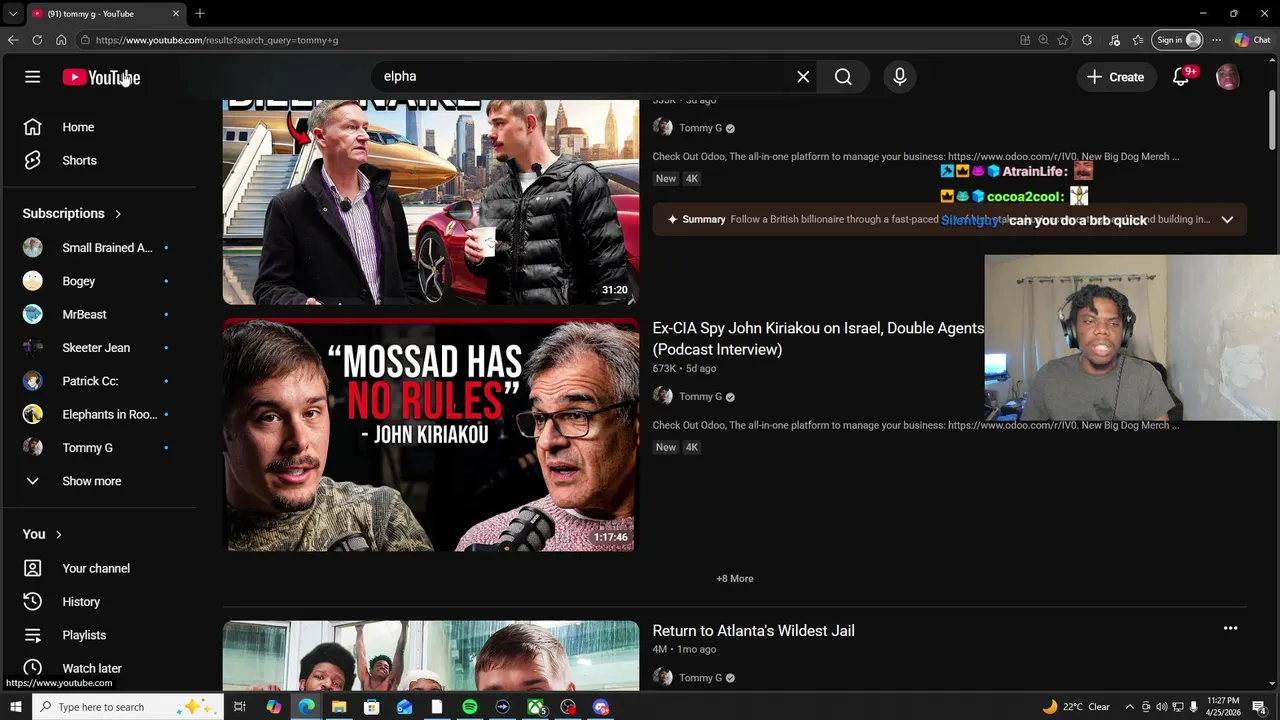Open a new browser tab with plus
The width and height of the screenshot is (1280, 720).
[200, 13]
